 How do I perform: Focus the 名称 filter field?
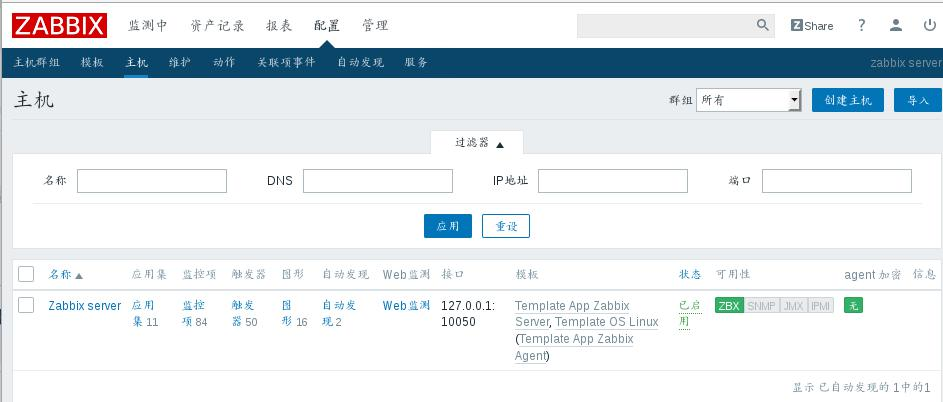coord(152,181)
